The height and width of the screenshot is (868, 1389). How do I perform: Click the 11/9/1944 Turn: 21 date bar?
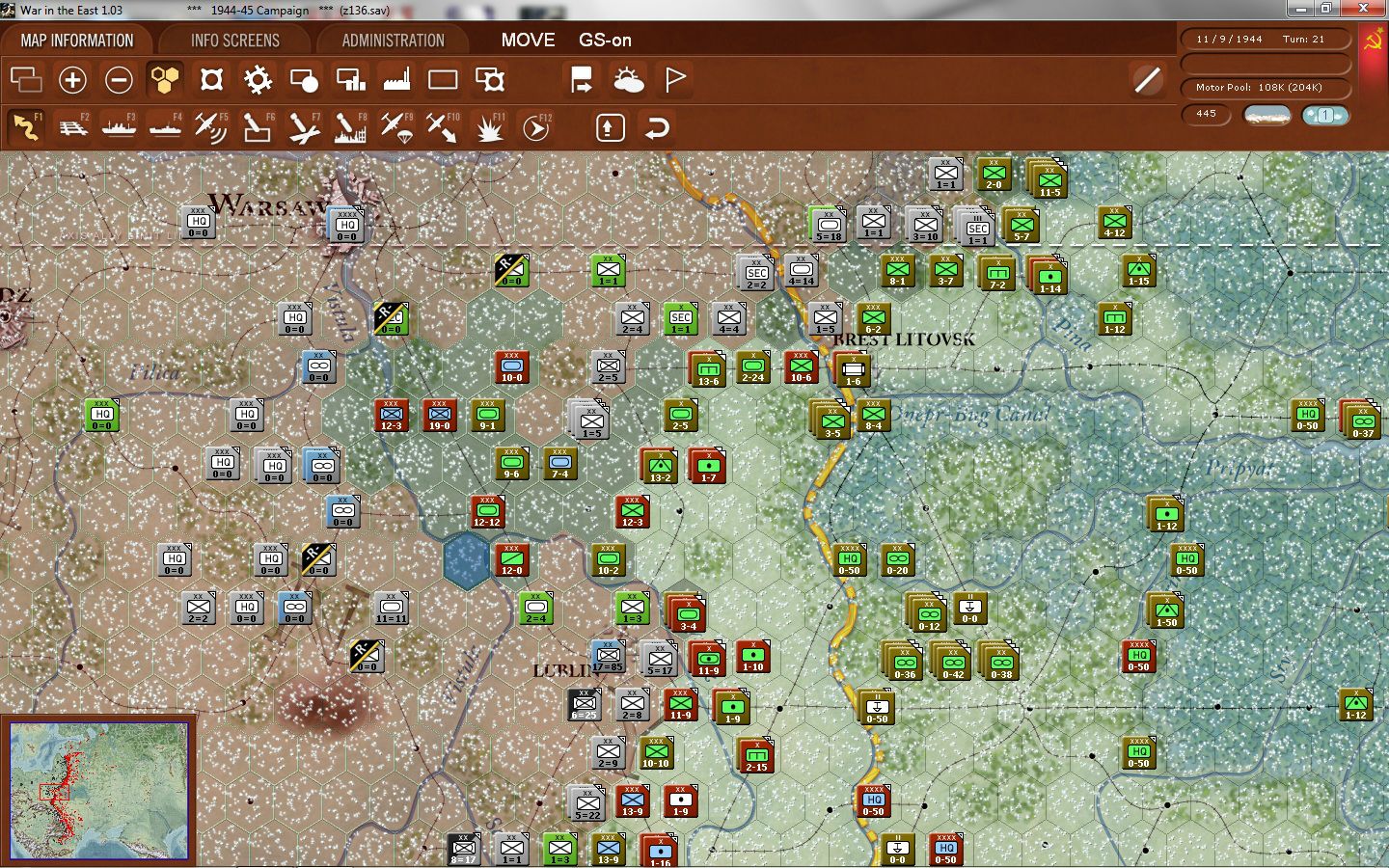tap(1266, 40)
